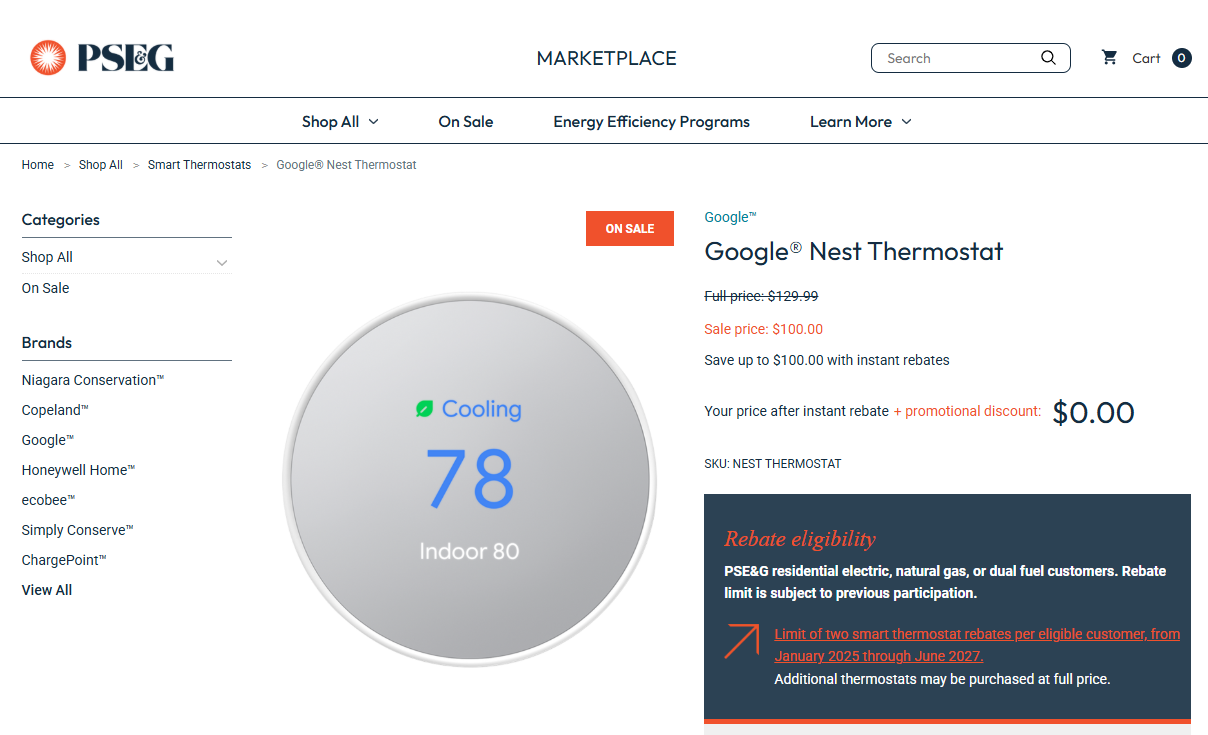Open the shopping cart icon
This screenshot has width=1208, height=735.
pos(1109,58)
